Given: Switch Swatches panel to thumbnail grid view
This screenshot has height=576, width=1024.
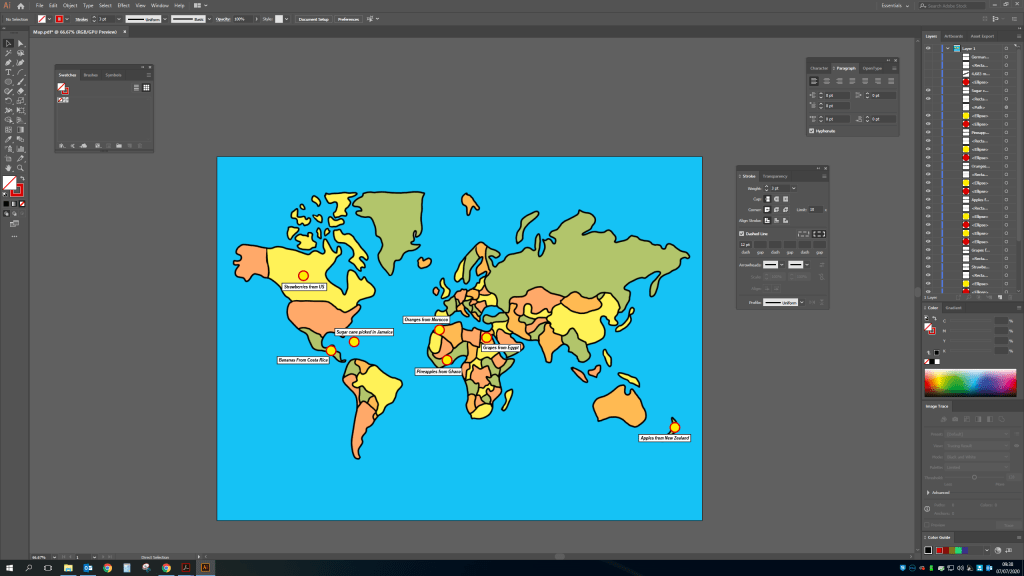Looking at the screenshot, I should [146, 87].
